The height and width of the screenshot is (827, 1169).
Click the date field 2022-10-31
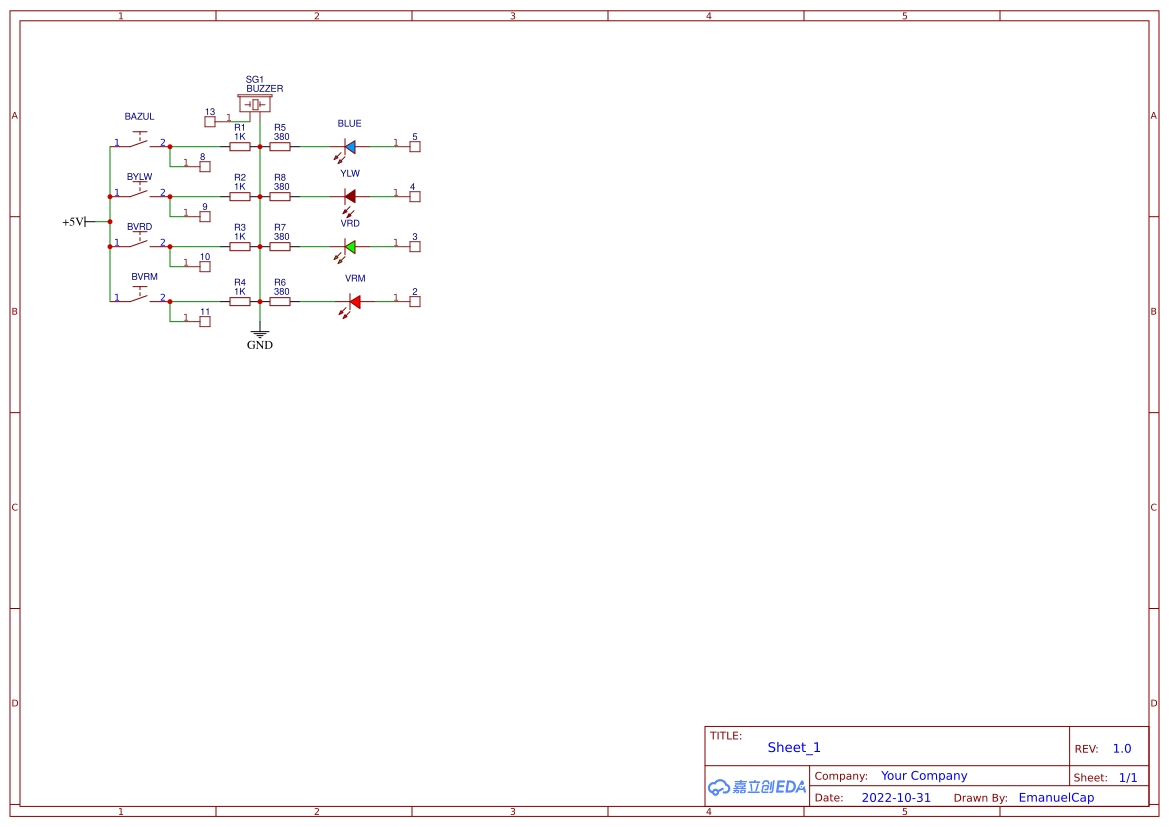click(x=897, y=797)
